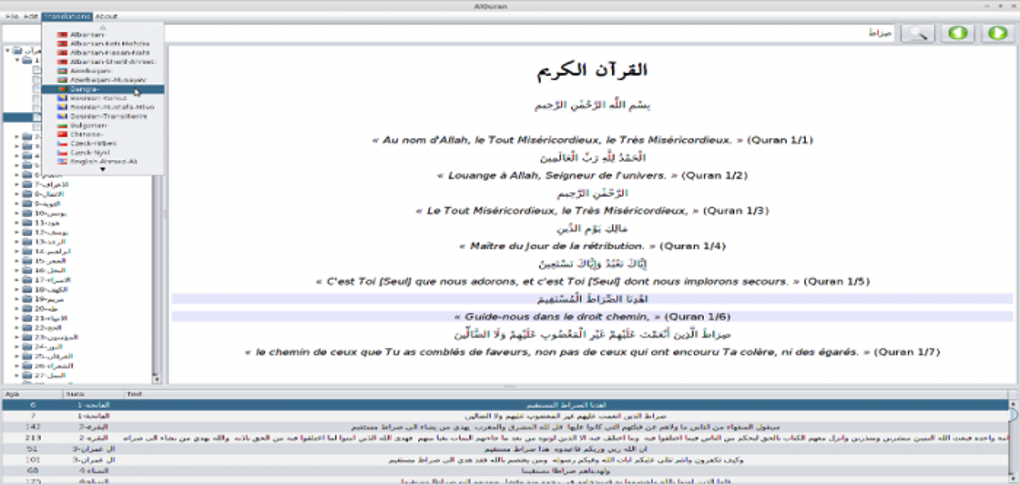This screenshot has width=1020, height=485.
Task: Open the Edit menu
Action: [31, 16]
